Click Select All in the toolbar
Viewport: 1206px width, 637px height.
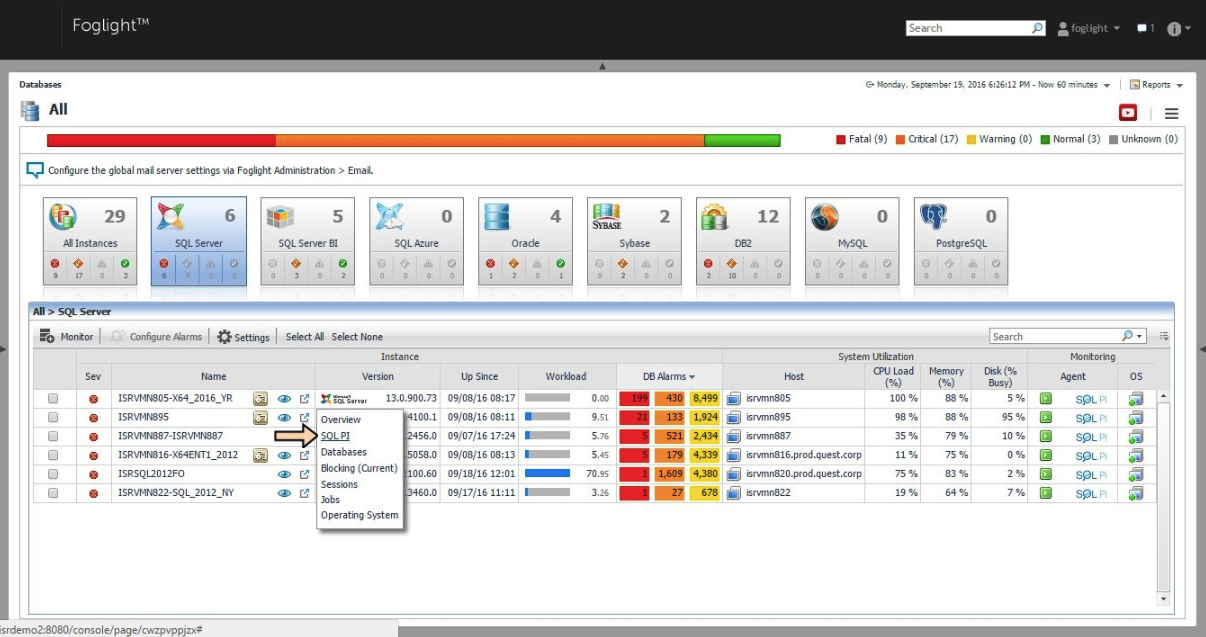point(305,337)
